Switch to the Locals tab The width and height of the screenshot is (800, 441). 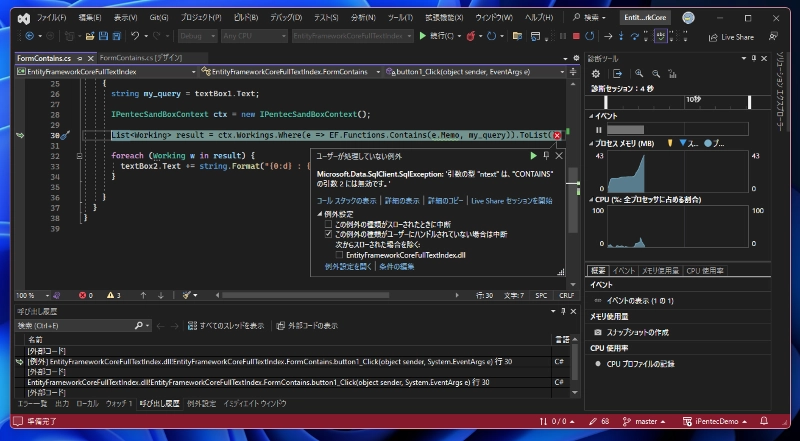87,403
